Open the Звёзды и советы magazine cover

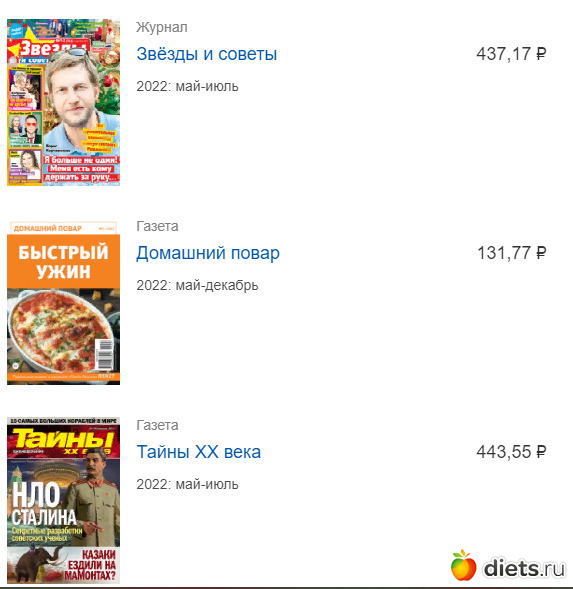coord(63,102)
